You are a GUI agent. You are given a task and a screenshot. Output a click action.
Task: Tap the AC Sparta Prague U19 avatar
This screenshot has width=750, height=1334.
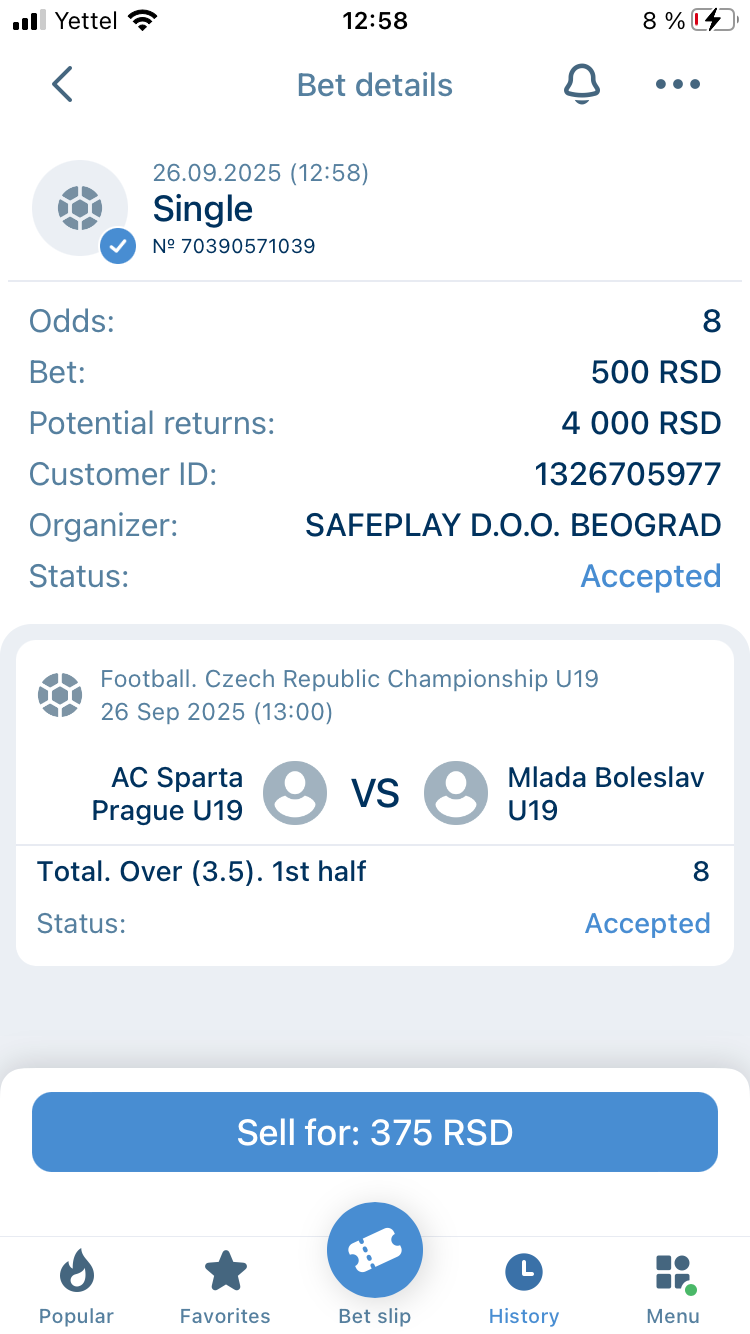click(295, 793)
